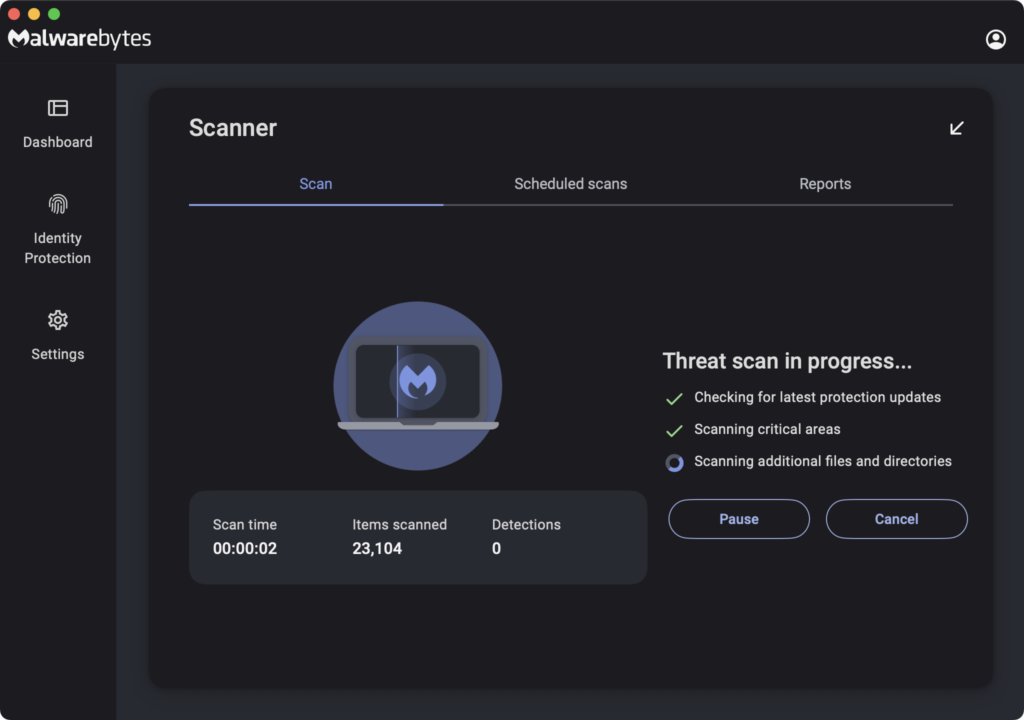The height and width of the screenshot is (720, 1024).
Task: Click the Detections count
Action: click(x=497, y=548)
